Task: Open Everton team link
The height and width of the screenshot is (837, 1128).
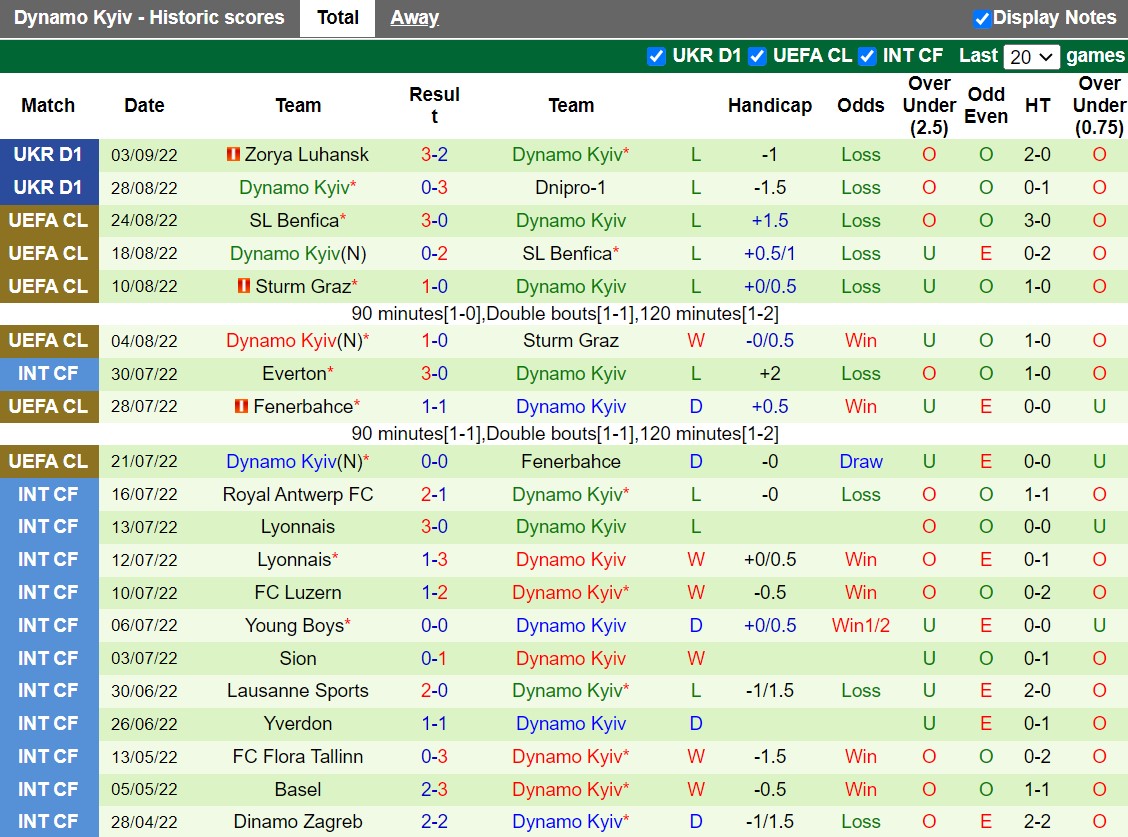Action: click(294, 374)
